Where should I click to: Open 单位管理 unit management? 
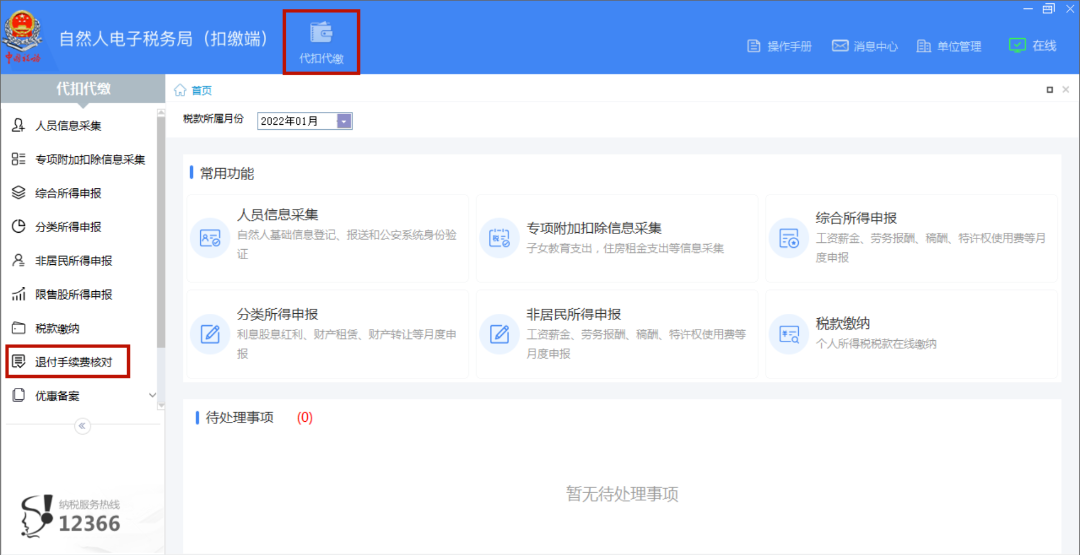[949, 46]
